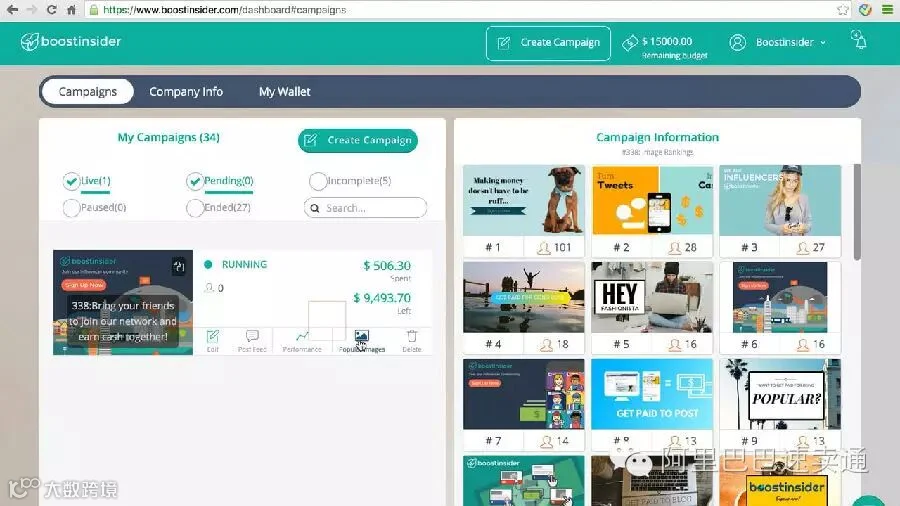Select ranked image #5 HEY fashionista

(x=652, y=297)
